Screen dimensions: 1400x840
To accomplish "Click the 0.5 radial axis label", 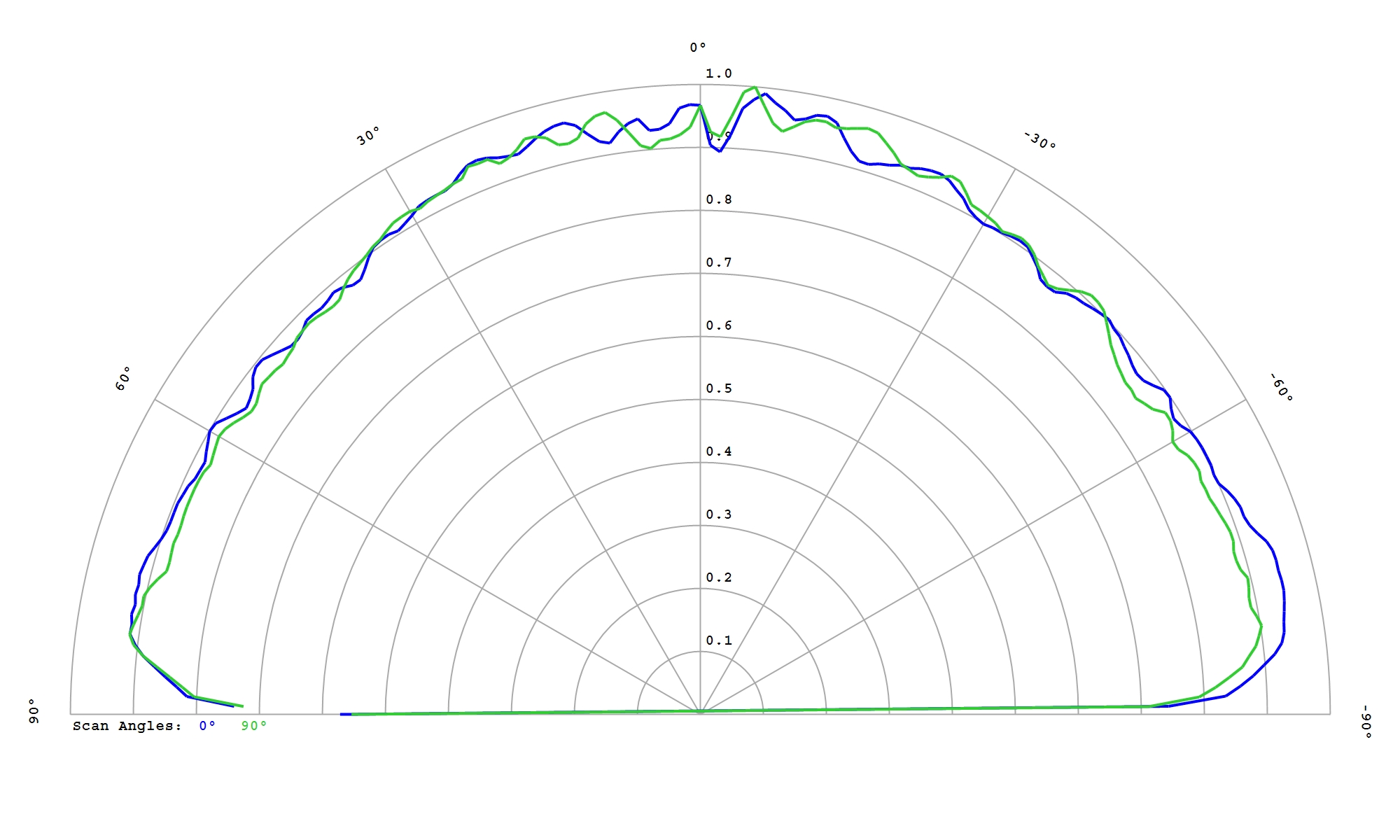I will coord(719,388).
